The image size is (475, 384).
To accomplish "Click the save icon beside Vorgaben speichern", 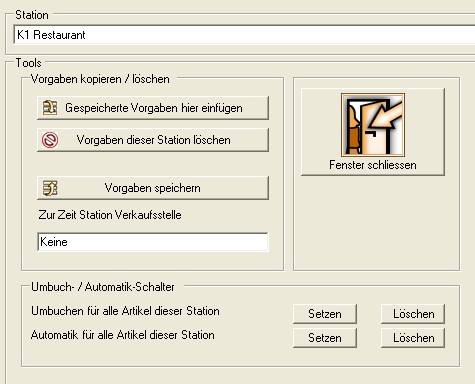I will (50, 188).
